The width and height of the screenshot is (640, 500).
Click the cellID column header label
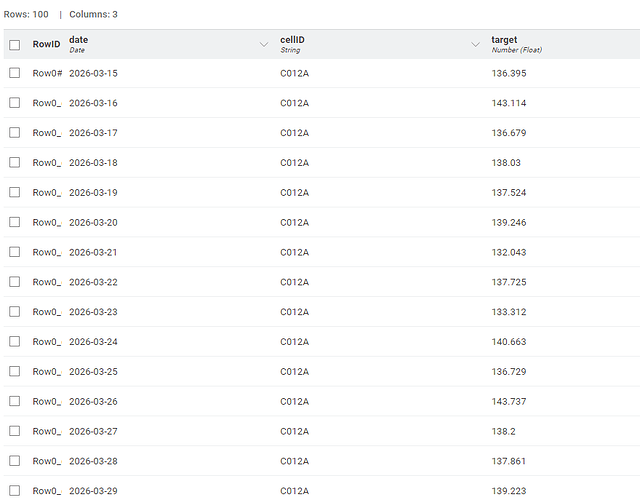click(293, 40)
